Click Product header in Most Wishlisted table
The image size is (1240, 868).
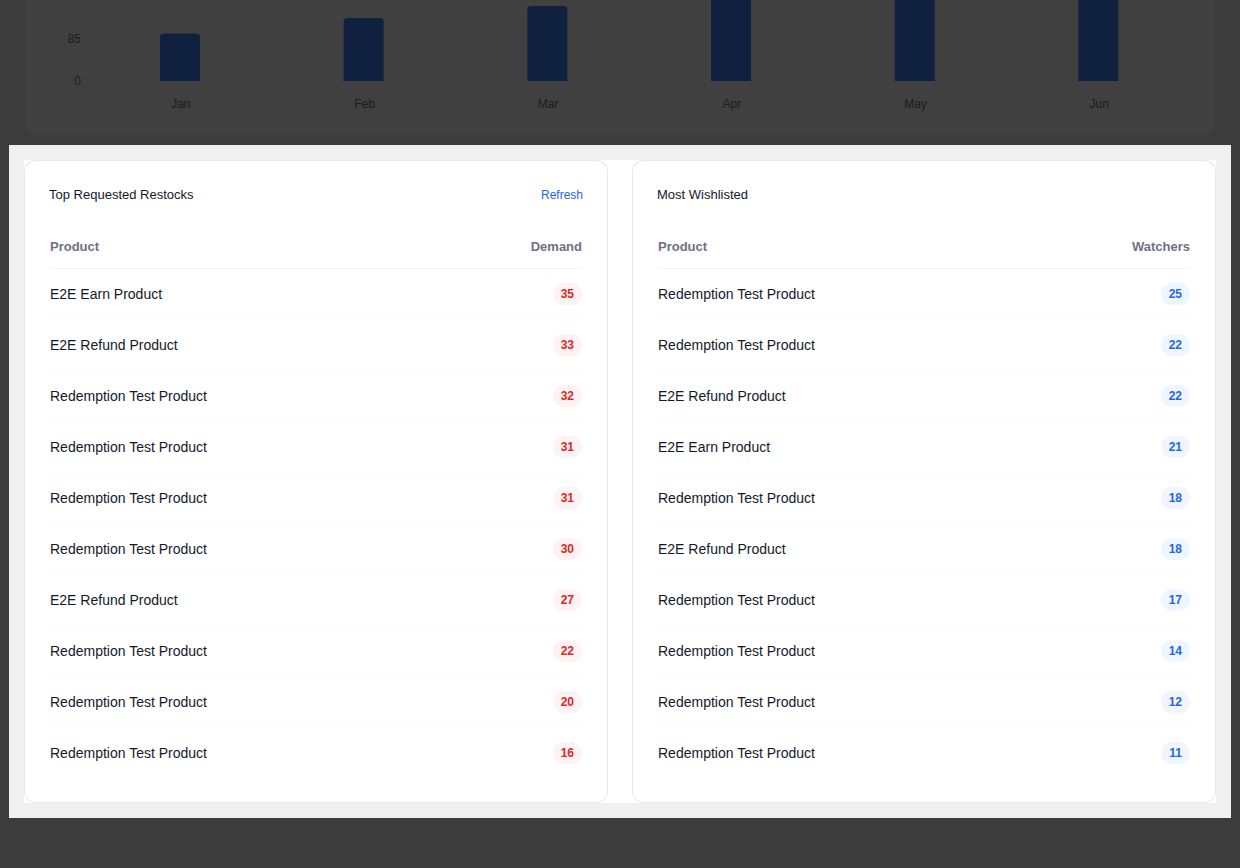tap(683, 247)
